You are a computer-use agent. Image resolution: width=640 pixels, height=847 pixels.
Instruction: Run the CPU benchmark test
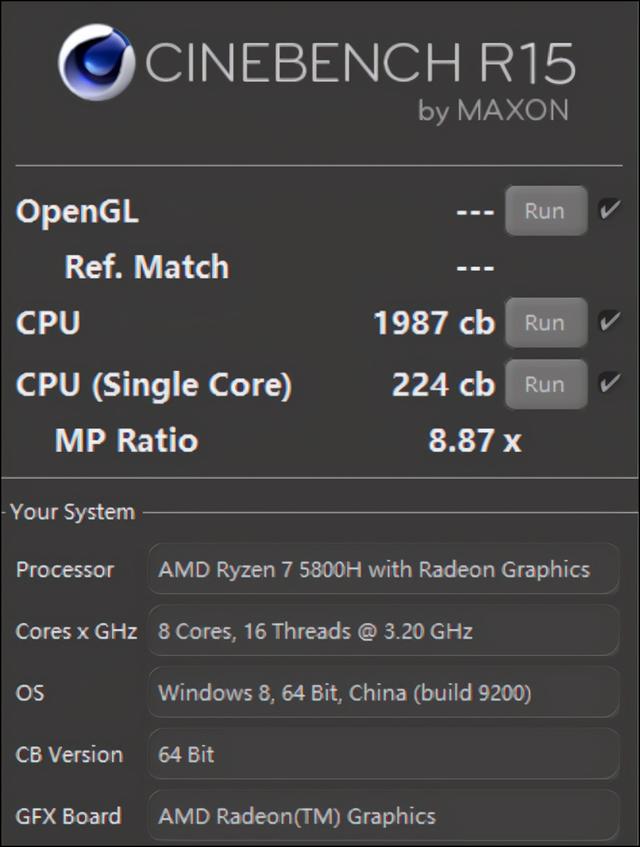545,323
